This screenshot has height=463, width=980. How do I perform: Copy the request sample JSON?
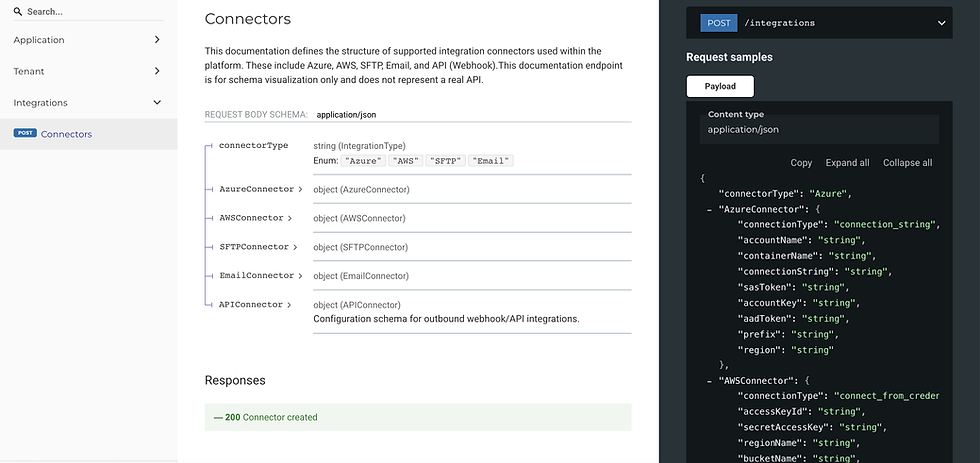tap(801, 162)
